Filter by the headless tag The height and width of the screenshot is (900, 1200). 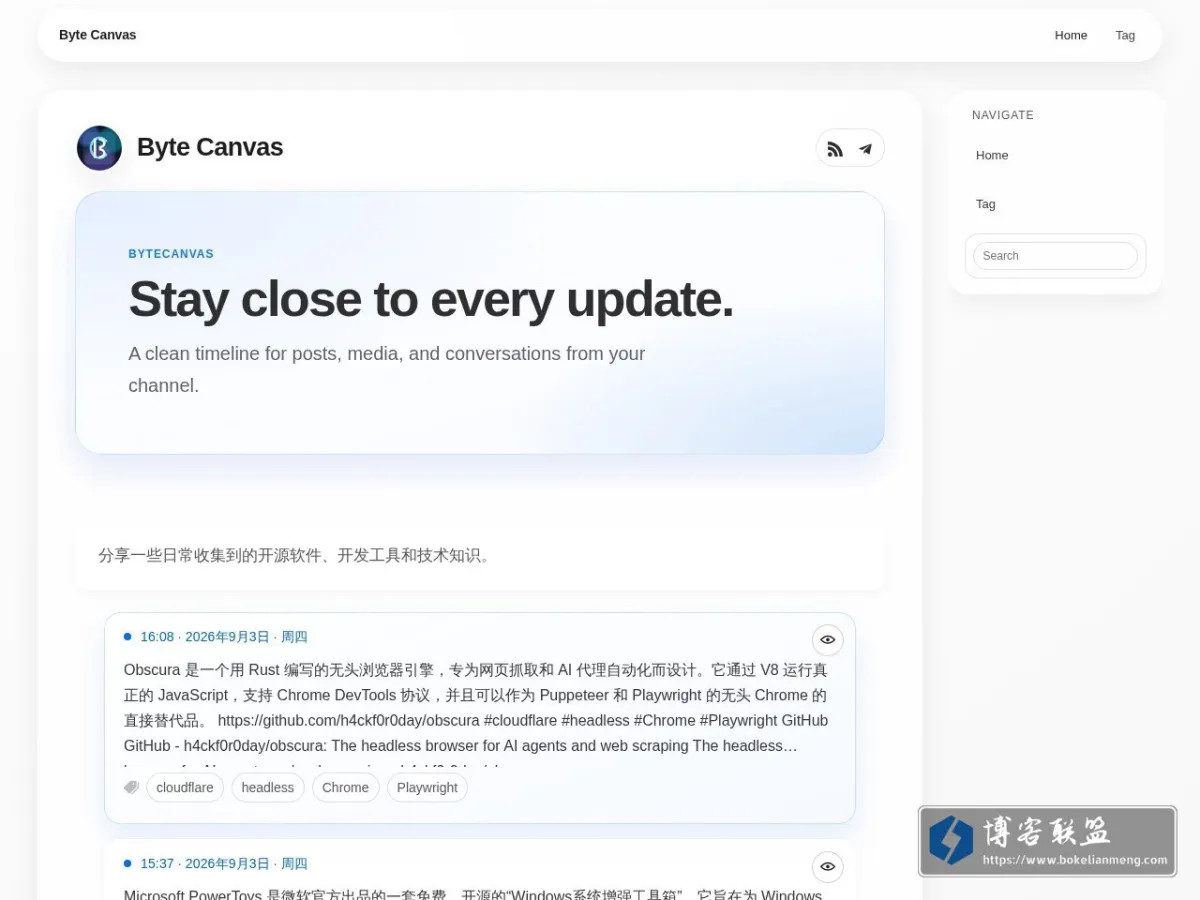pos(268,787)
